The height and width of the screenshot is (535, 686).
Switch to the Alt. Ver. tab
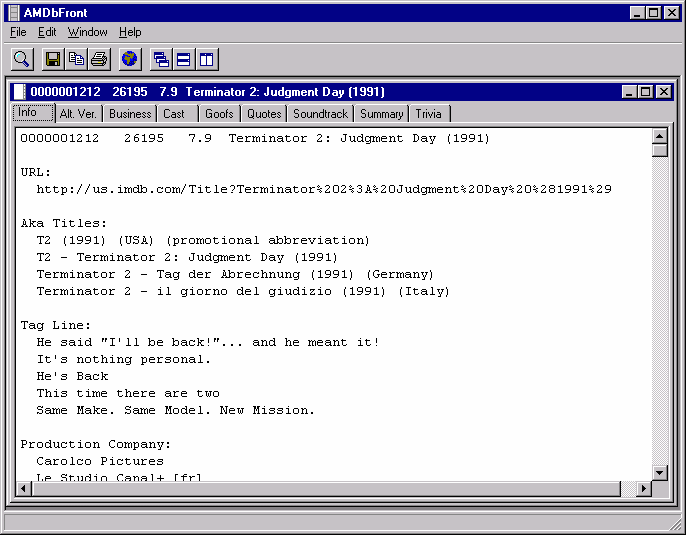pyautogui.click(x=79, y=114)
